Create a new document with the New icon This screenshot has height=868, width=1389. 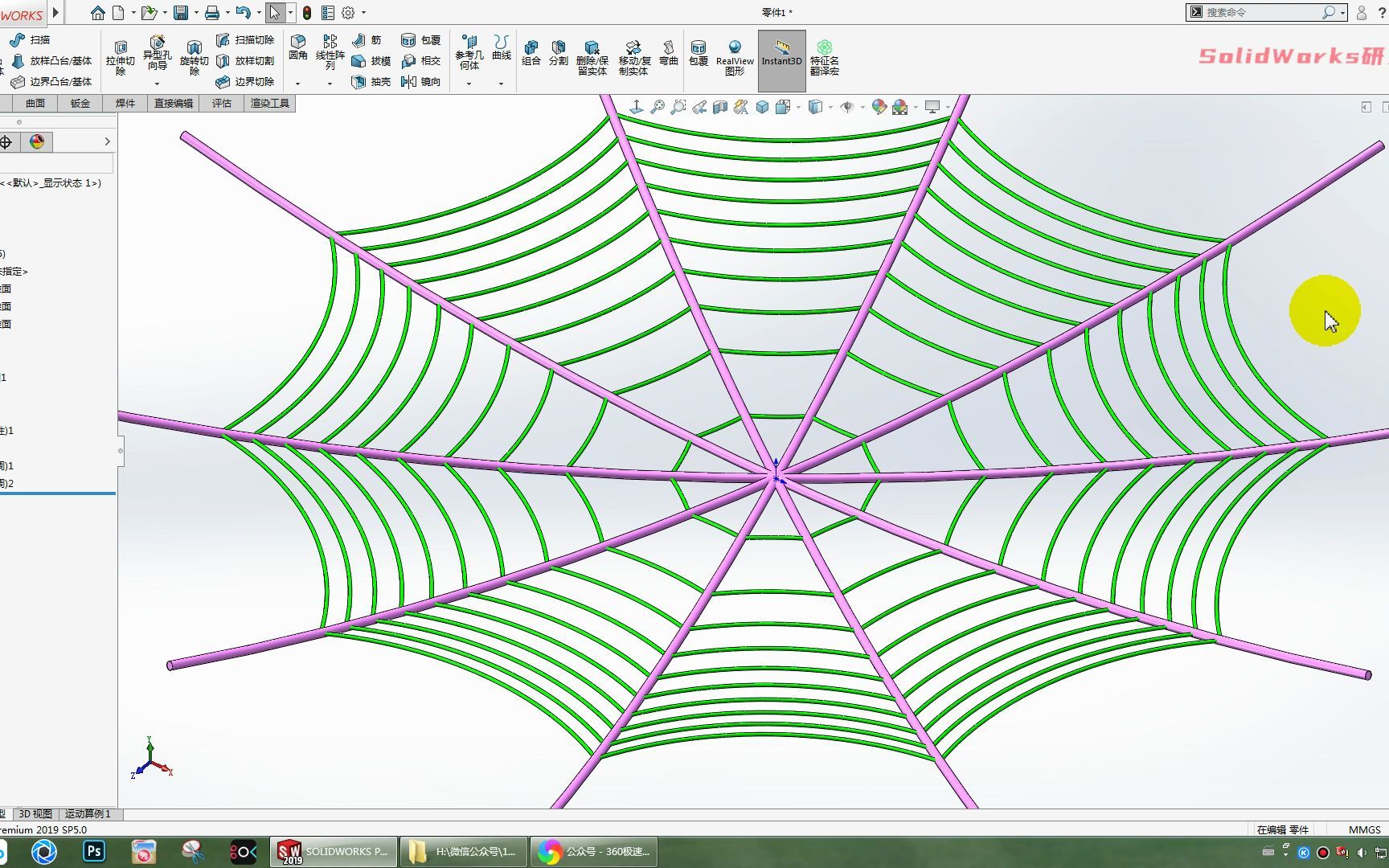coord(118,13)
